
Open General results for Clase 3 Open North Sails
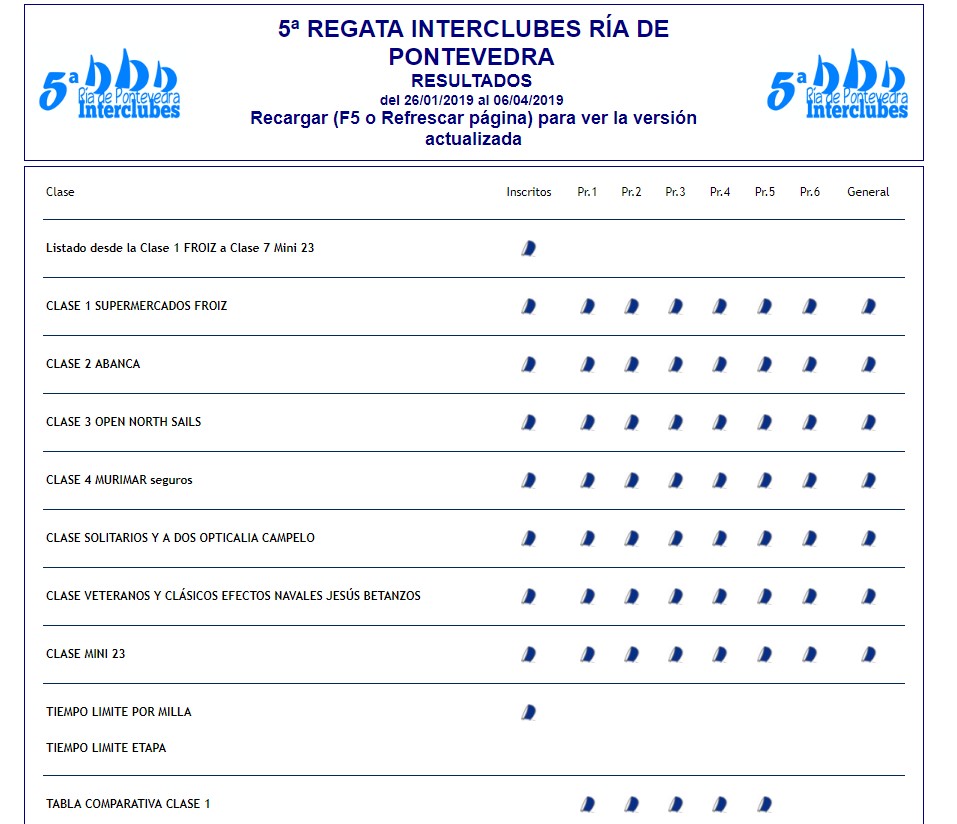(868, 422)
